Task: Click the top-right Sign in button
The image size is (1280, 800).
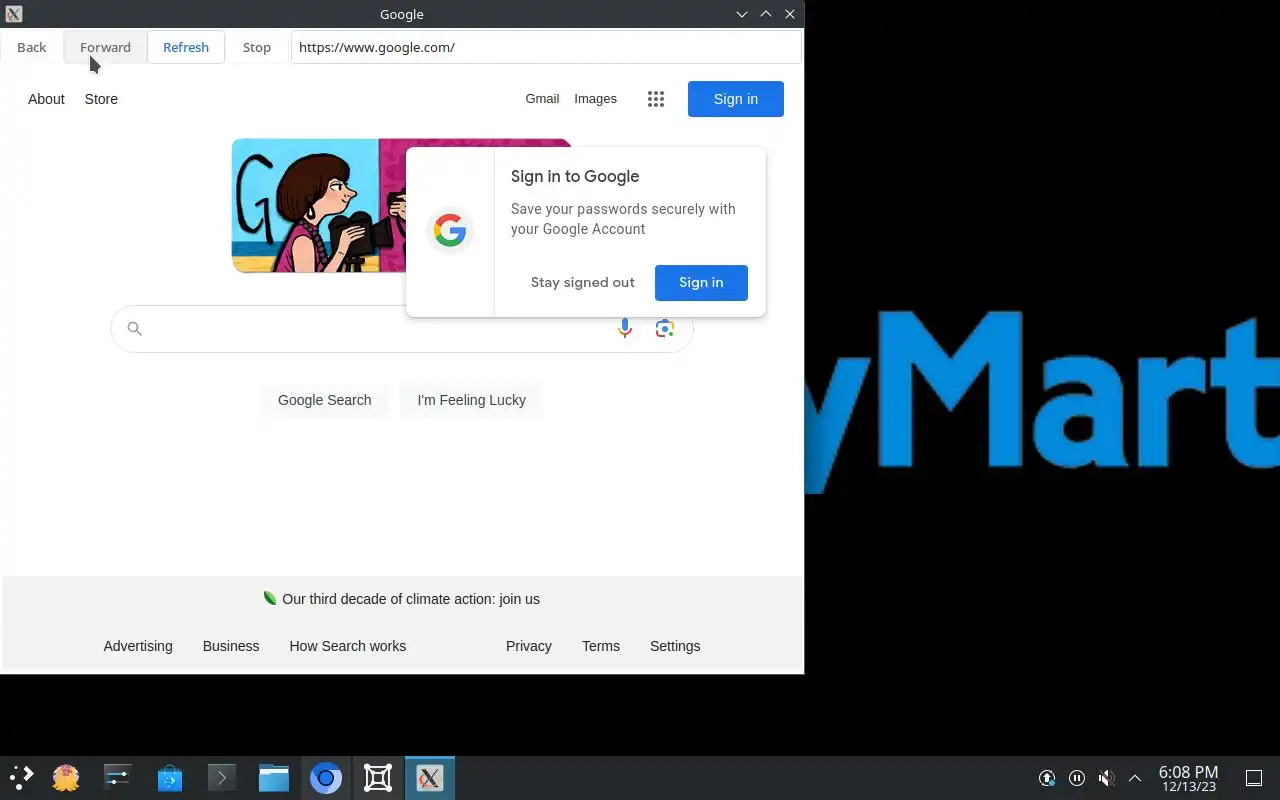Action: pos(736,99)
